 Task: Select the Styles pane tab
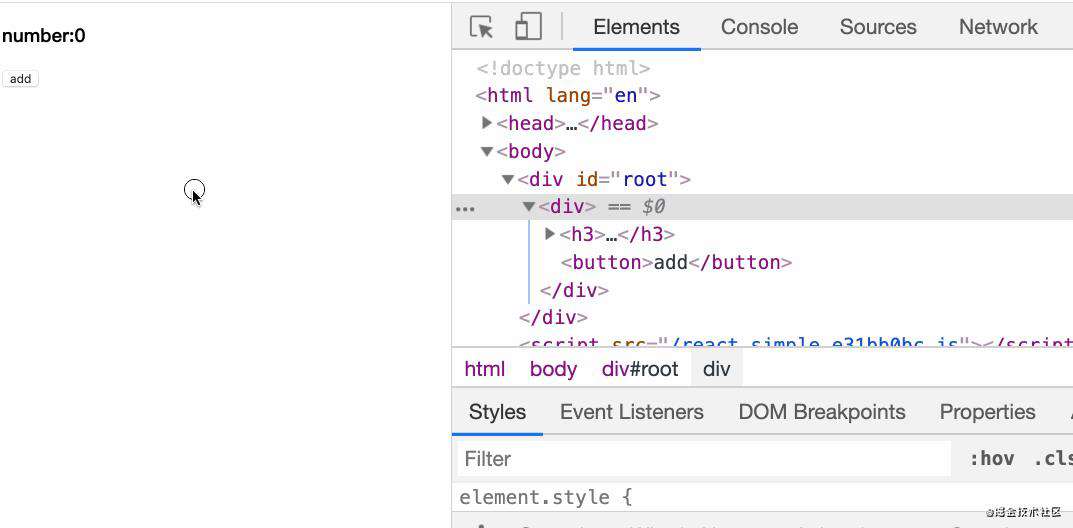[x=497, y=412]
